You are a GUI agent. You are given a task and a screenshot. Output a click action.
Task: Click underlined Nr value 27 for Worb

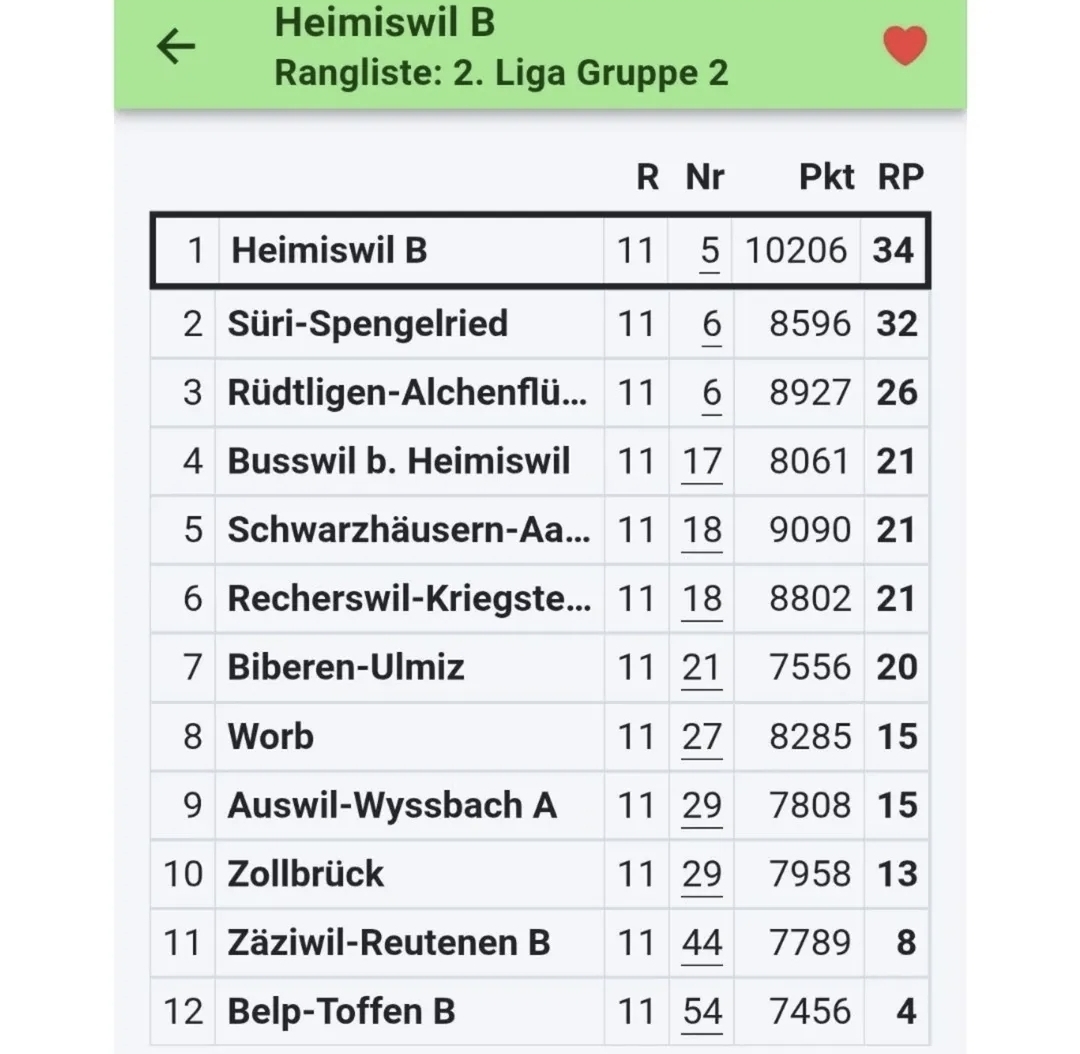tap(701, 737)
